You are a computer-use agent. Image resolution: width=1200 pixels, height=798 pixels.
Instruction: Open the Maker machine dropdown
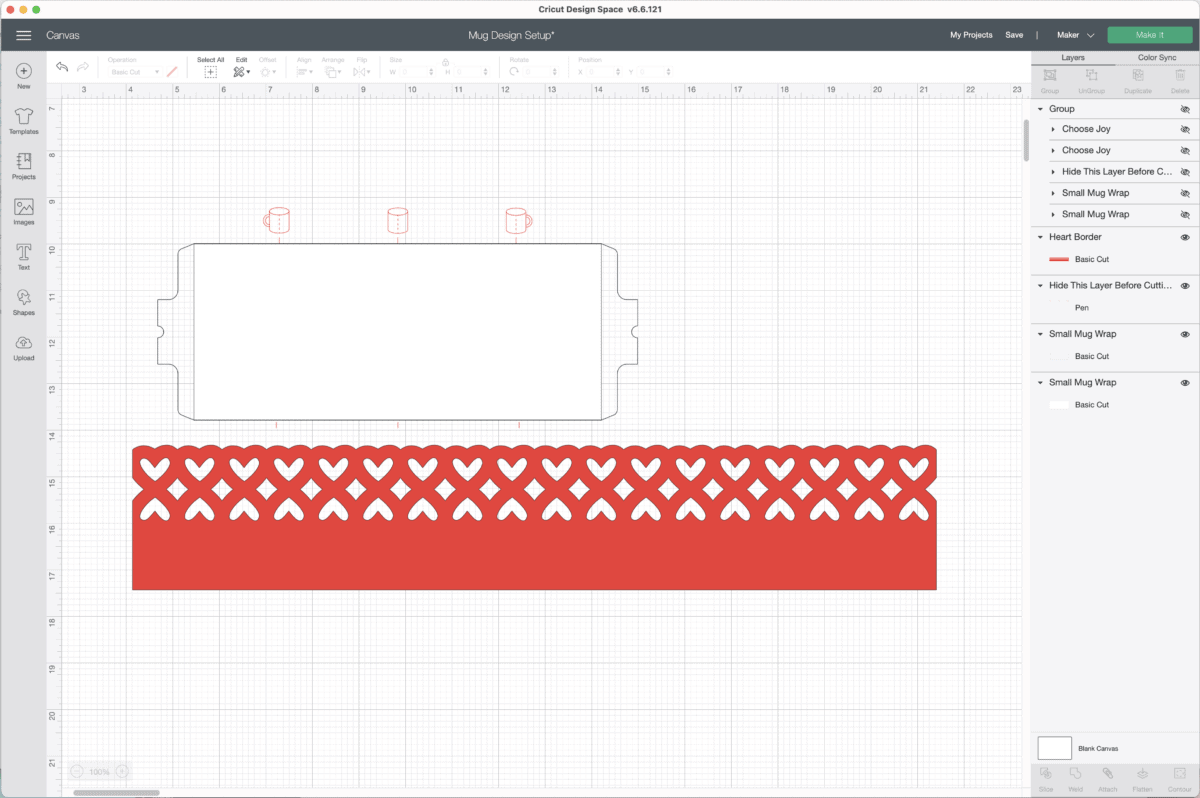[1075, 35]
